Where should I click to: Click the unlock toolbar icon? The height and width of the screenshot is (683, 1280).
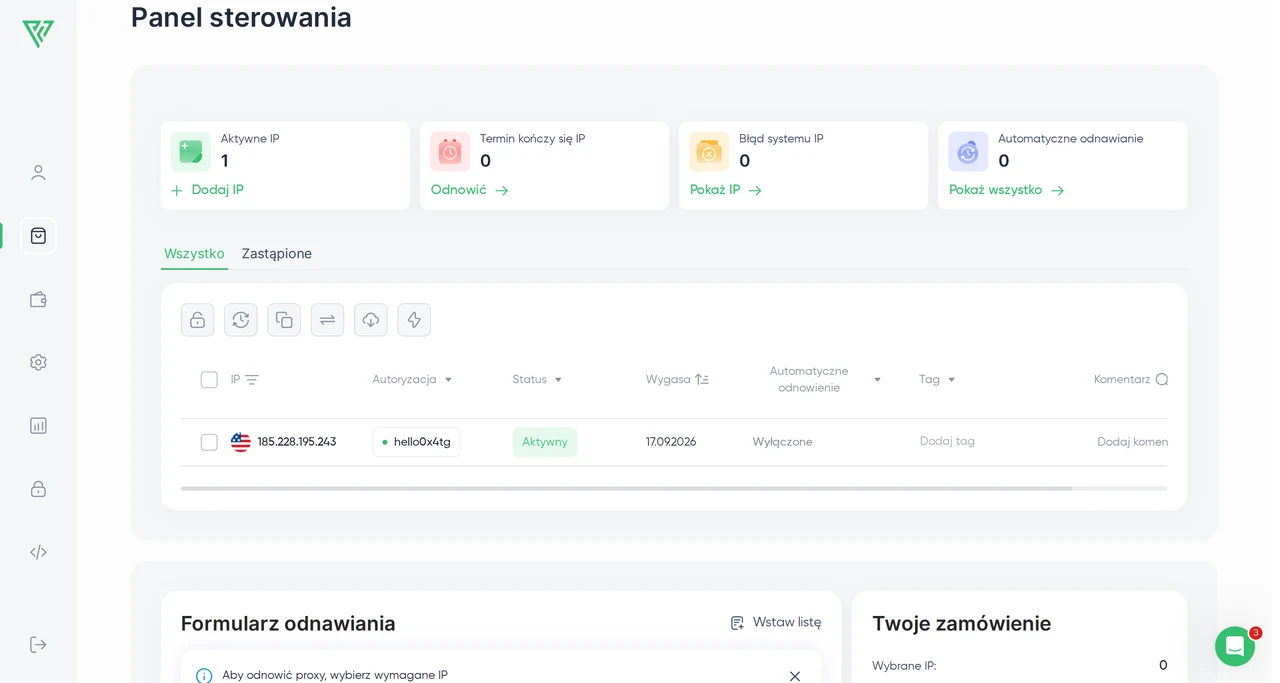pyautogui.click(x=198, y=320)
